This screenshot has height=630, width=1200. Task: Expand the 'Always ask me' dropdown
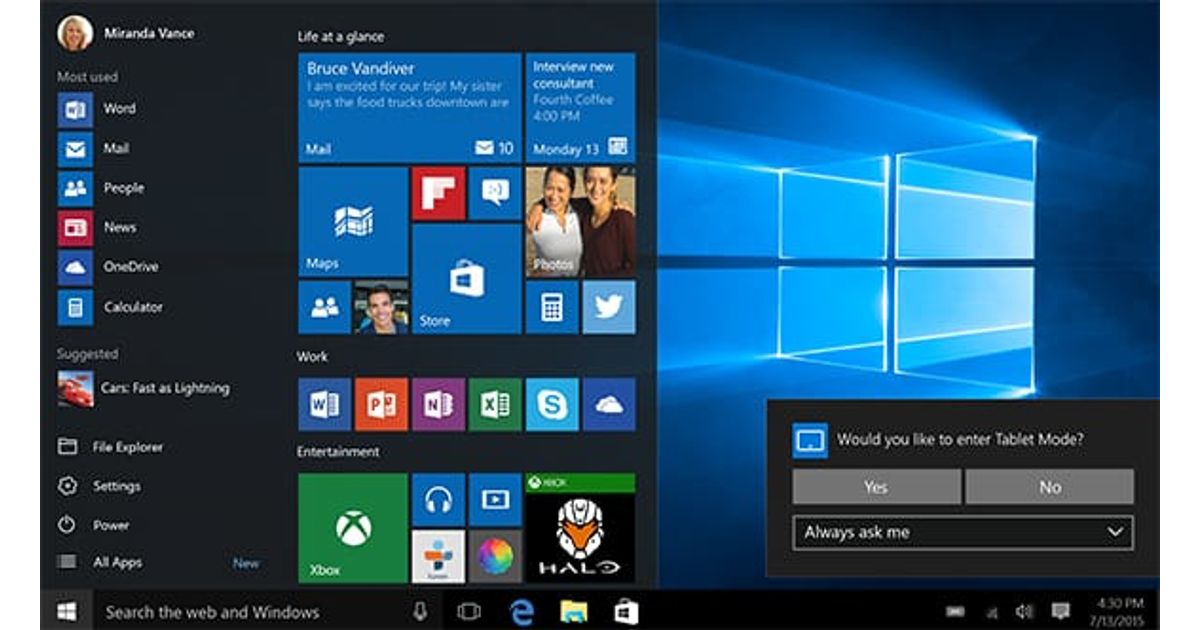point(962,532)
